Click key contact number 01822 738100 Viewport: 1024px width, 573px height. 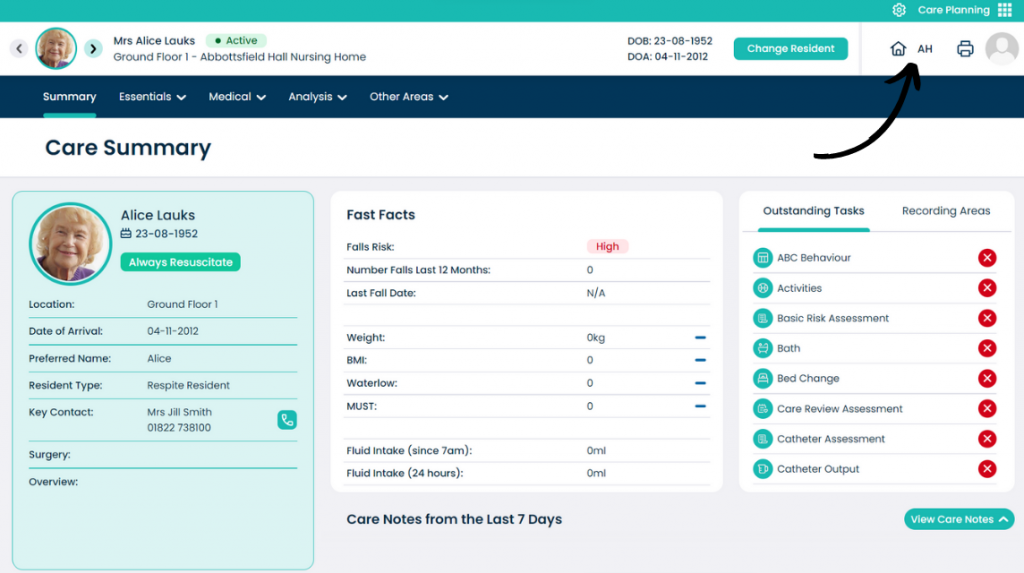[179, 427]
